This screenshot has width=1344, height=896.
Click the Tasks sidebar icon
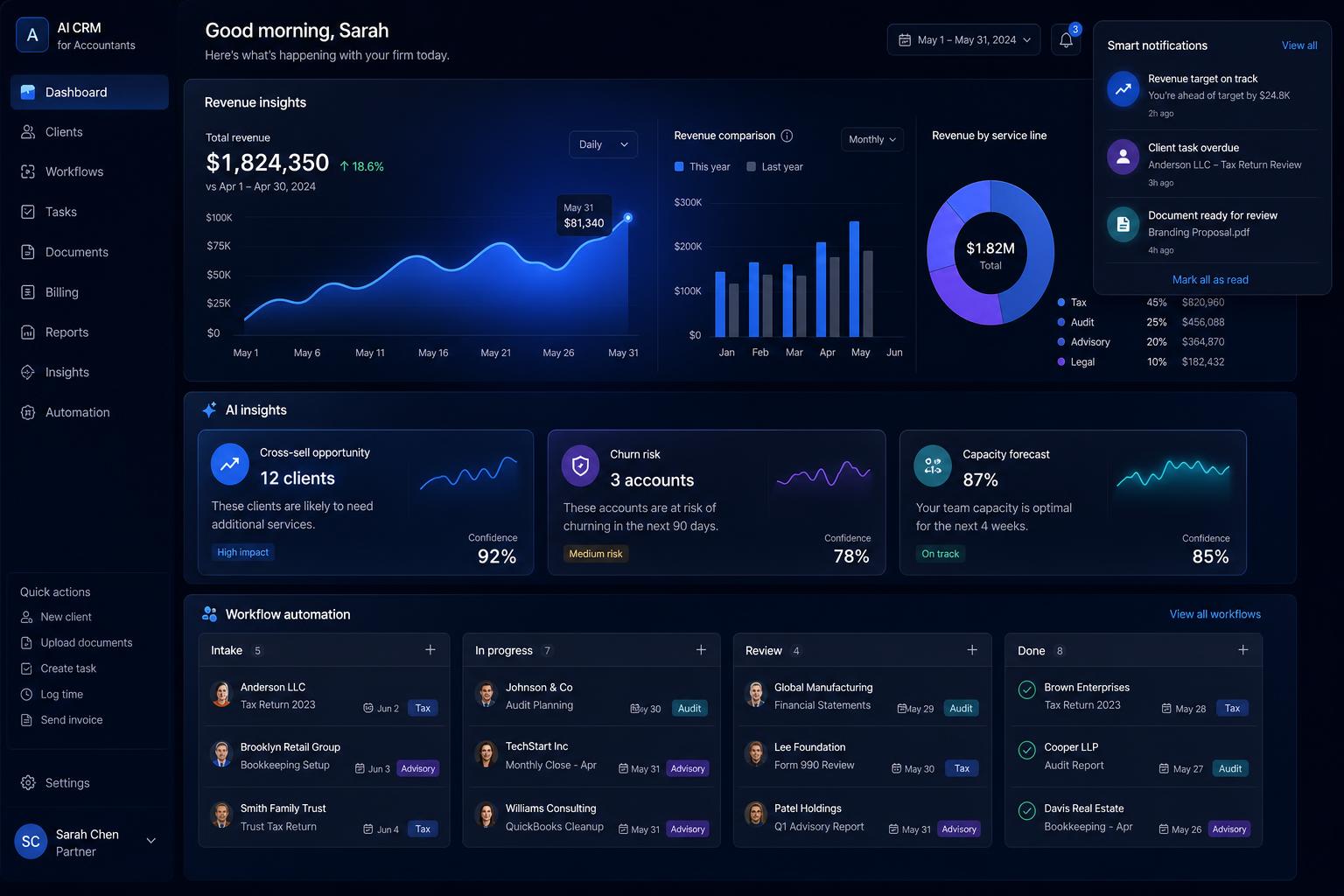pyautogui.click(x=28, y=212)
